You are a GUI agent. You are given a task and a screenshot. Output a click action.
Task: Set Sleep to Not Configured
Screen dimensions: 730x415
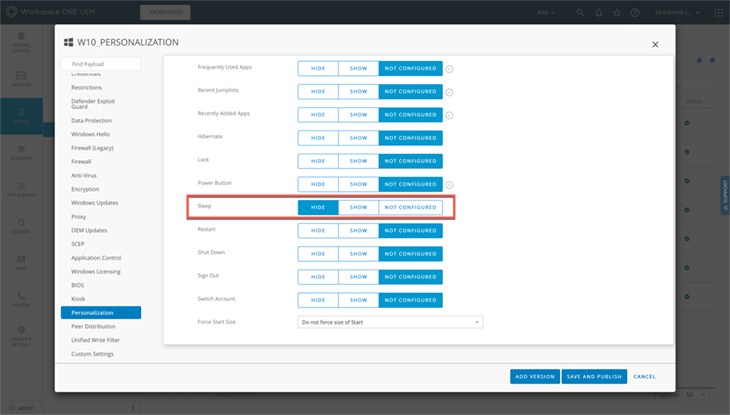410,207
